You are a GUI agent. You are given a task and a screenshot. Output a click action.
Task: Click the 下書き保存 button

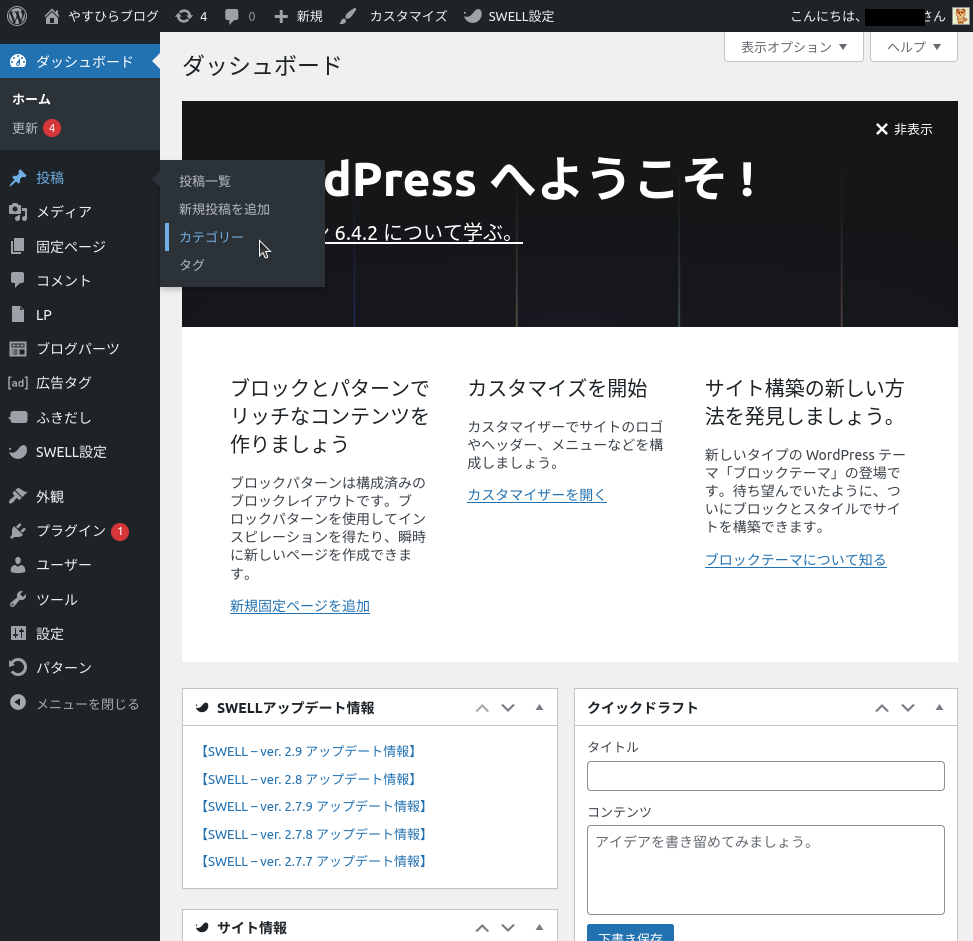click(630, 933)
